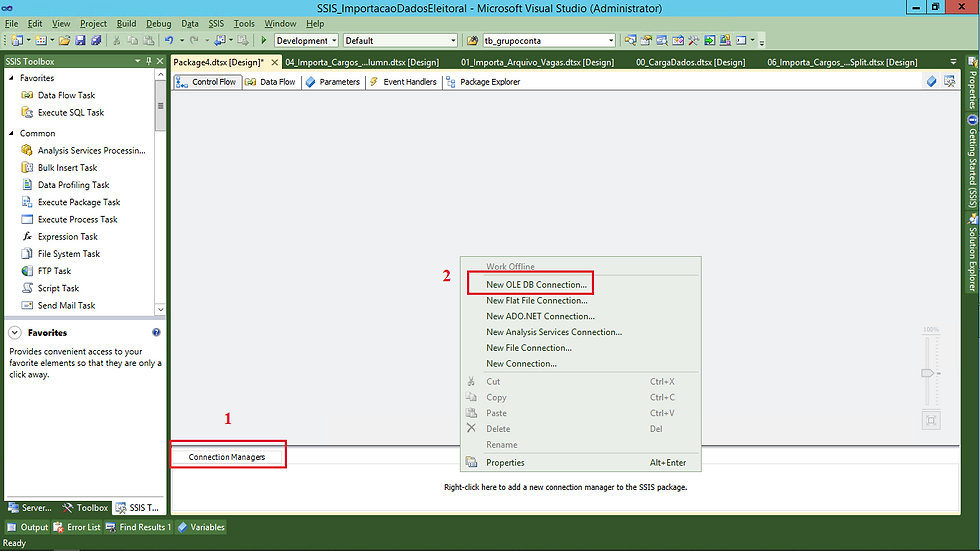Open the Undo history dropdown arrow
980x551 pixels.
pos(182,41)
